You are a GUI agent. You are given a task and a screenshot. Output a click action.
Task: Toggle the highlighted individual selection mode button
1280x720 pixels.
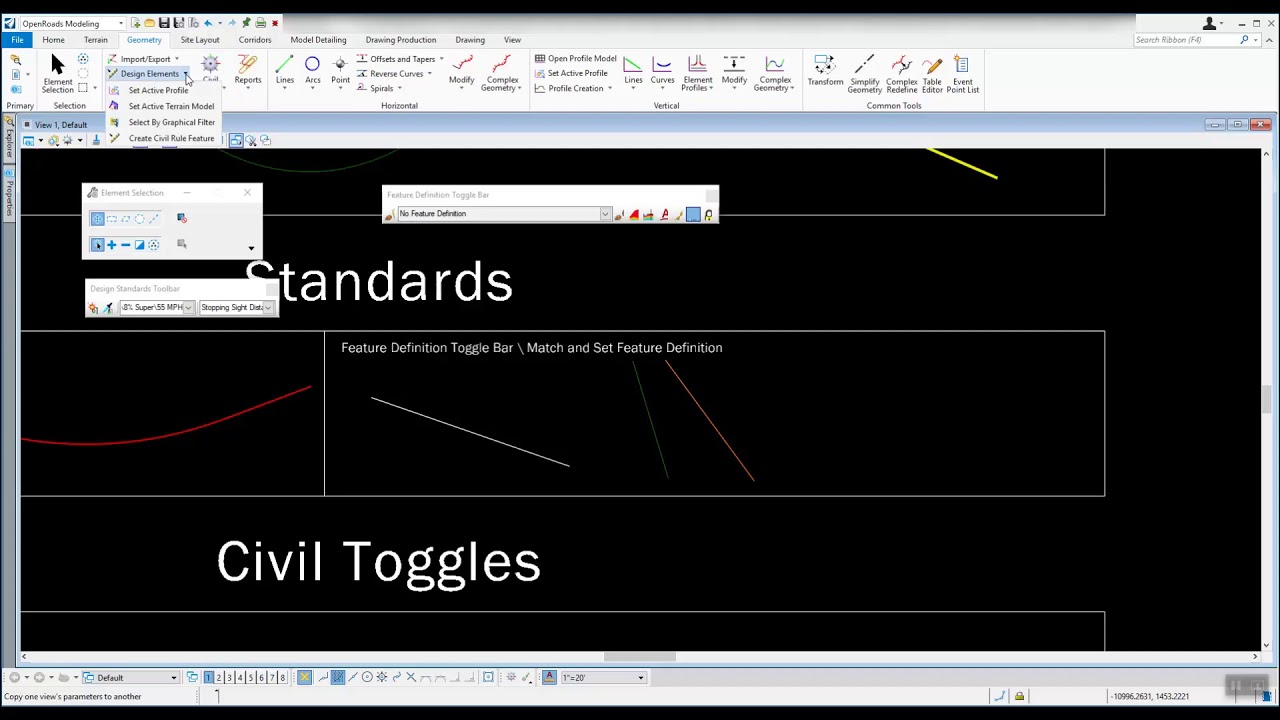coord(97,219)
